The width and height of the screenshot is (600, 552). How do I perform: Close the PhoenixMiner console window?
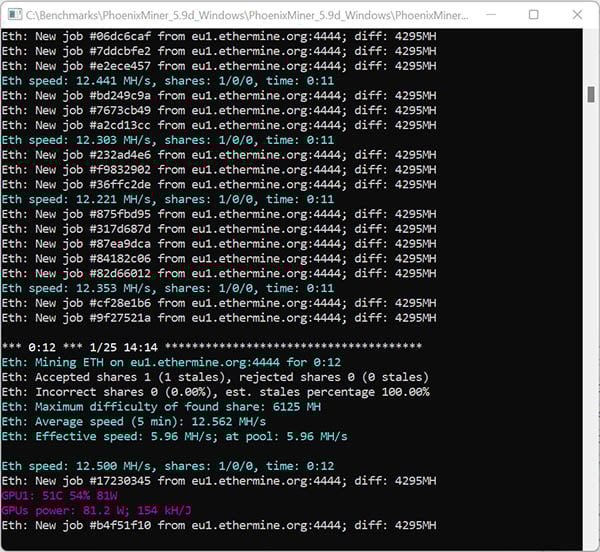[x=577, y=15]
